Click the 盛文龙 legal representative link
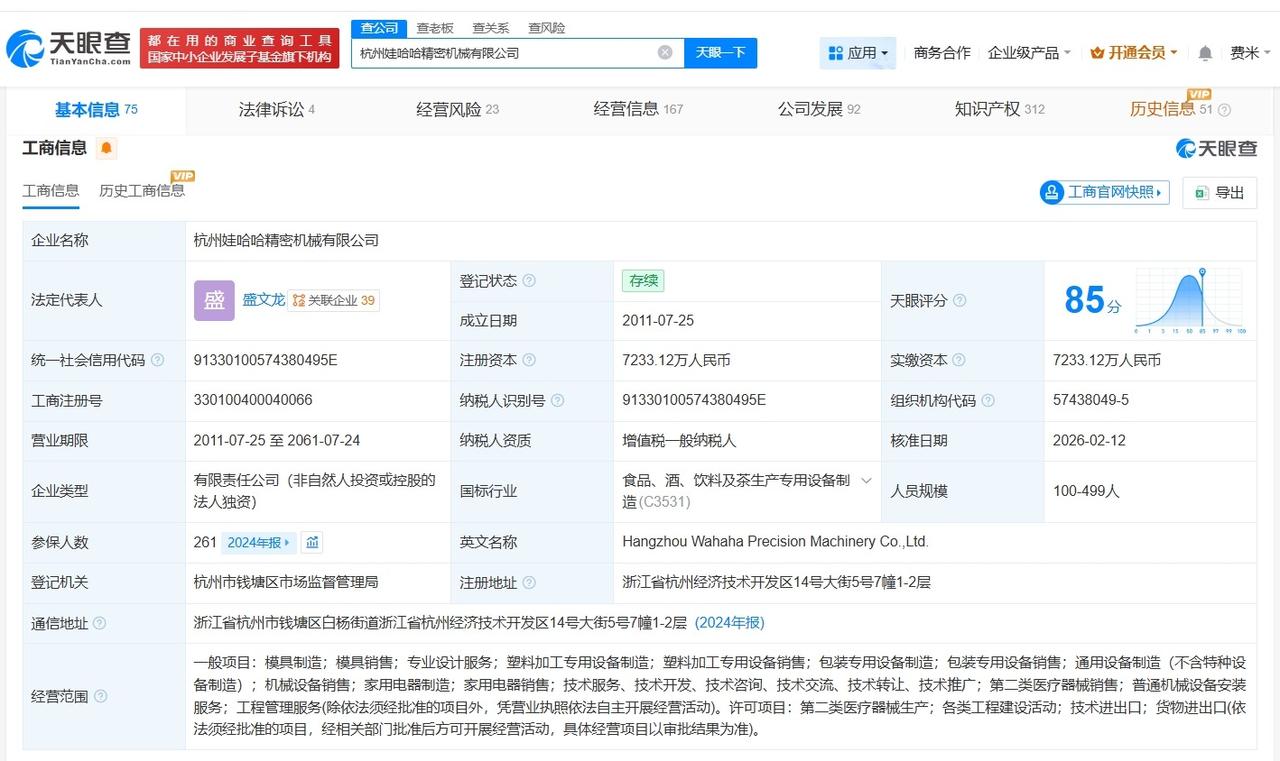Viewport: 1280px width, 761px height. 265,300
